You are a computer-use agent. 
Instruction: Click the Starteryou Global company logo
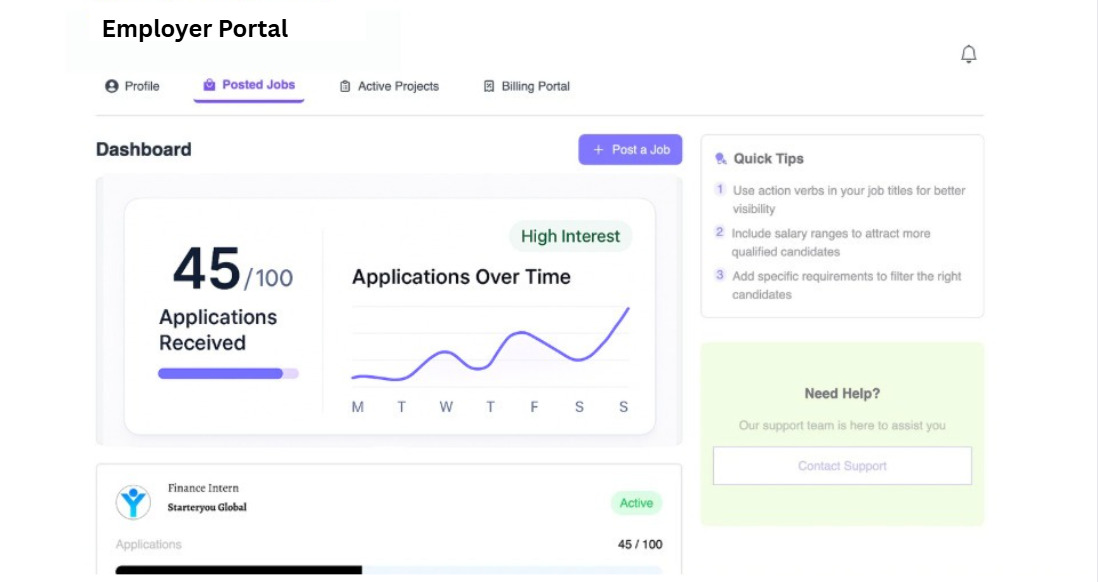pyautogui.click(x=133, y=502)
